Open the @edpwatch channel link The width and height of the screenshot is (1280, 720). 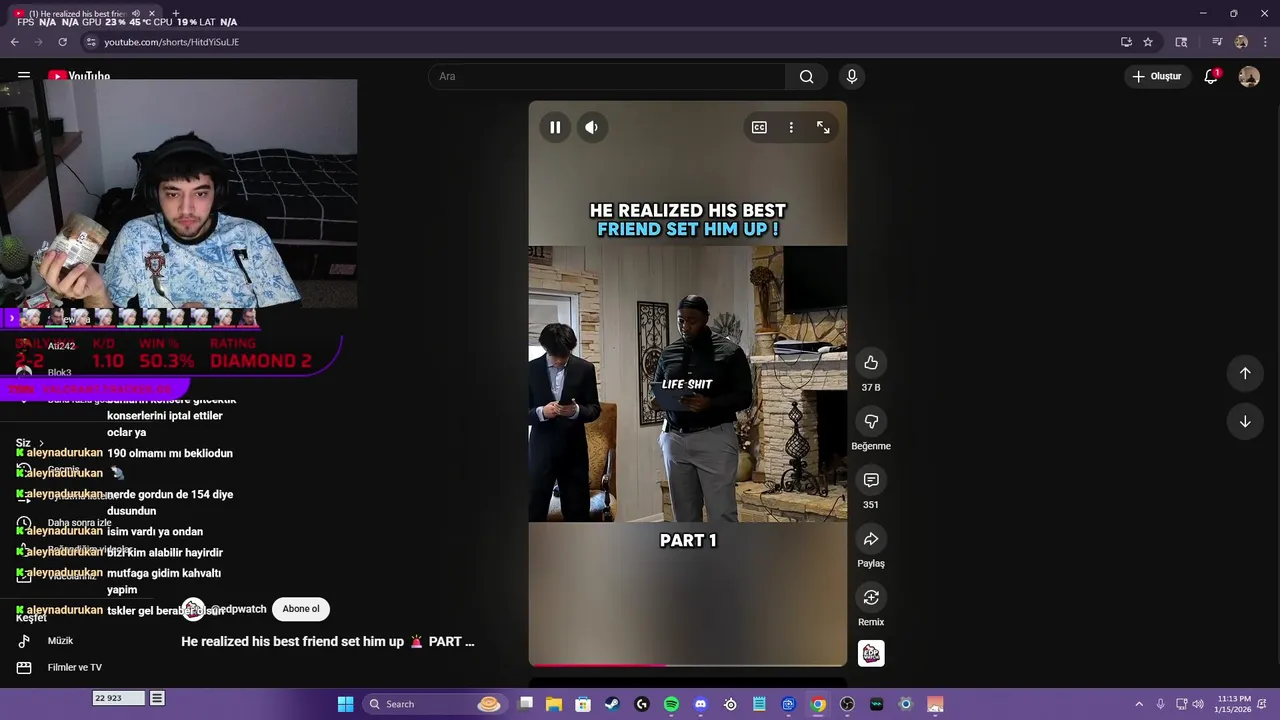pos(238,609)
